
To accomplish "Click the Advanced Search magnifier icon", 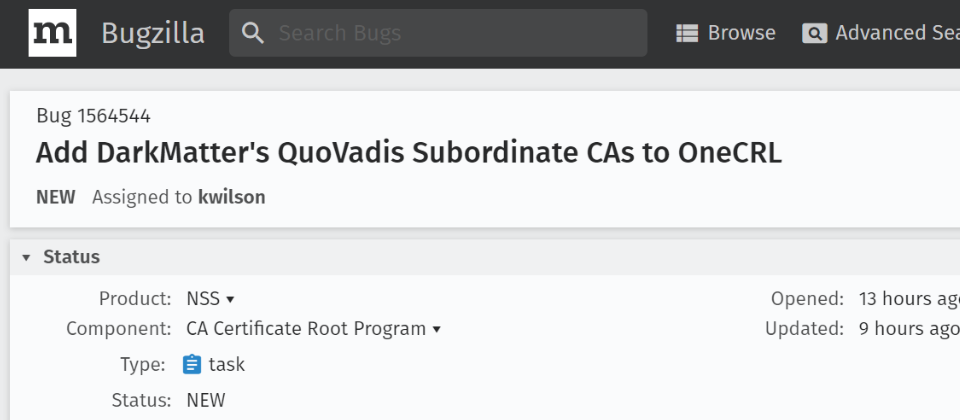I will pos(814,33).
